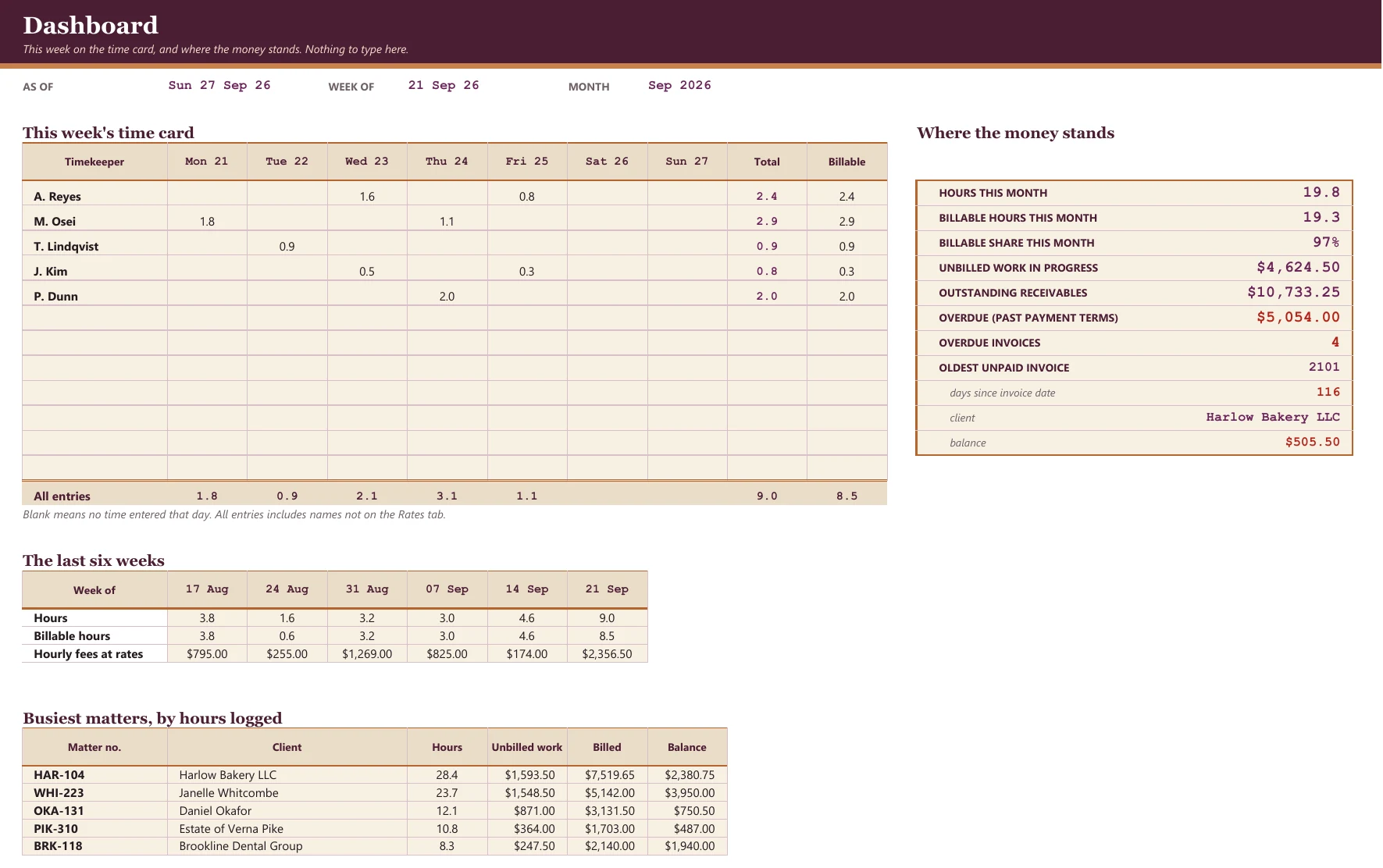Image resolution: width=1383 pixels, height=868 pixels.
Task: Click the Overdue amount $5,054.00
Action: pos(1298,317)
